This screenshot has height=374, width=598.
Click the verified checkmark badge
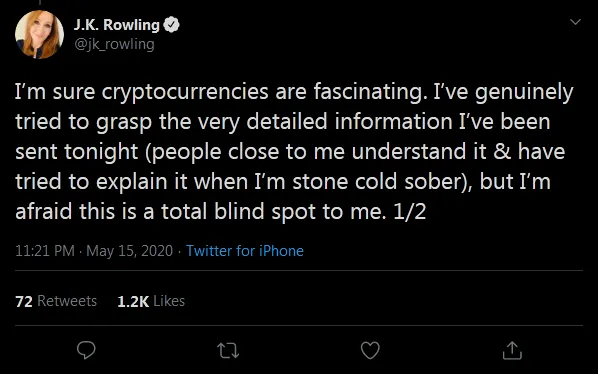pyautogui.click(x=171, y=25)
